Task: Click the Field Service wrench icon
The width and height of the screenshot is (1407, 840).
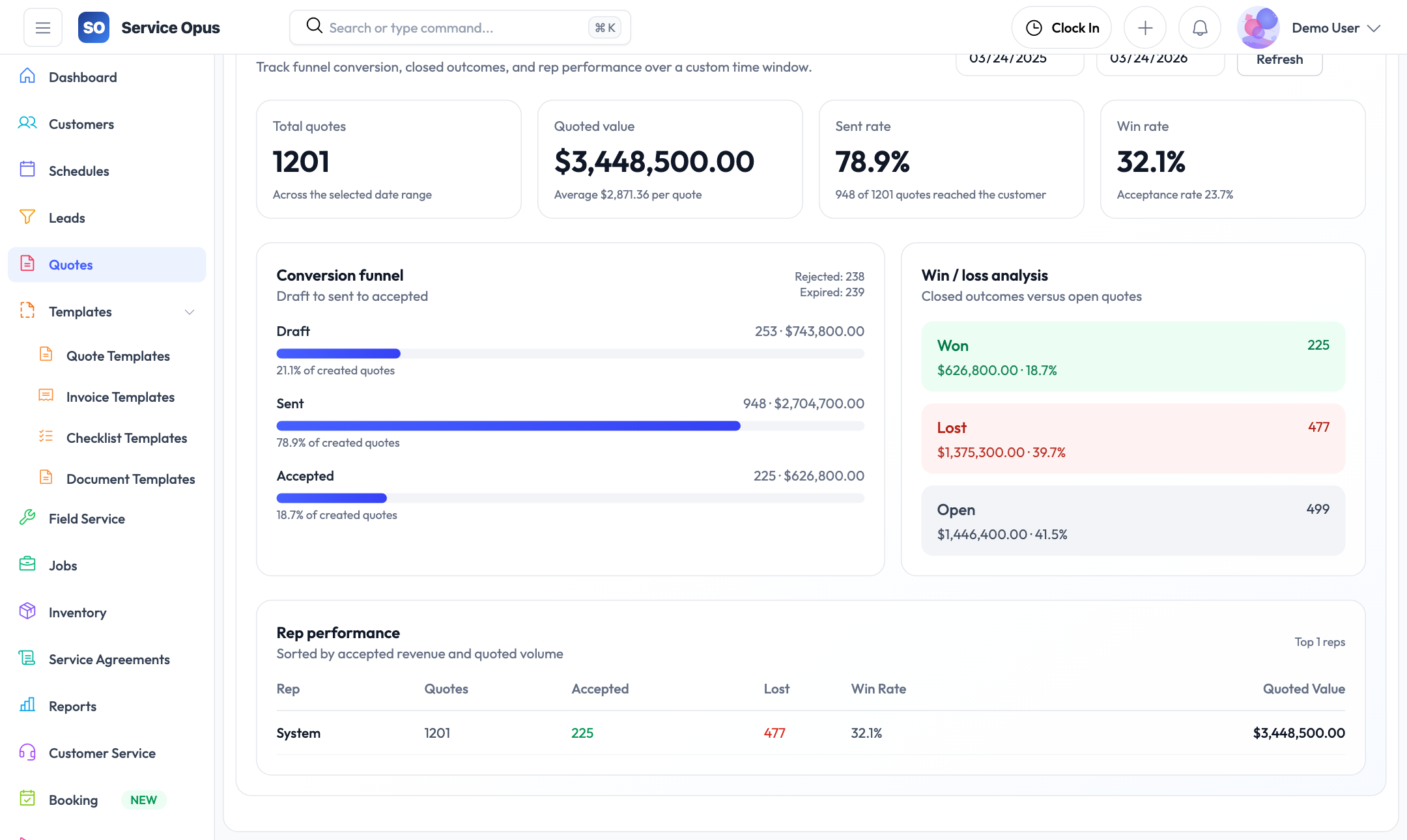Action: pyautogui.click(x=27, y=518)
